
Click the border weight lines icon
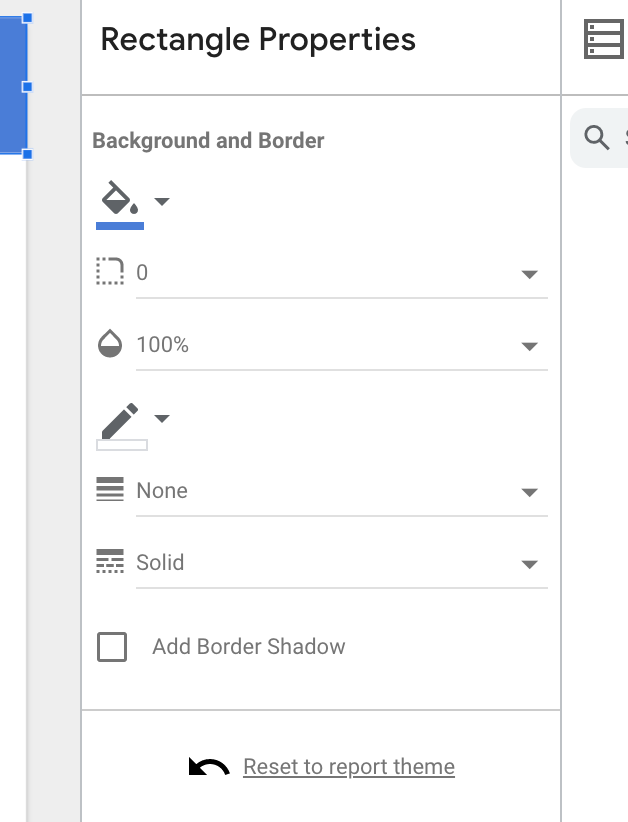point(110,489)
